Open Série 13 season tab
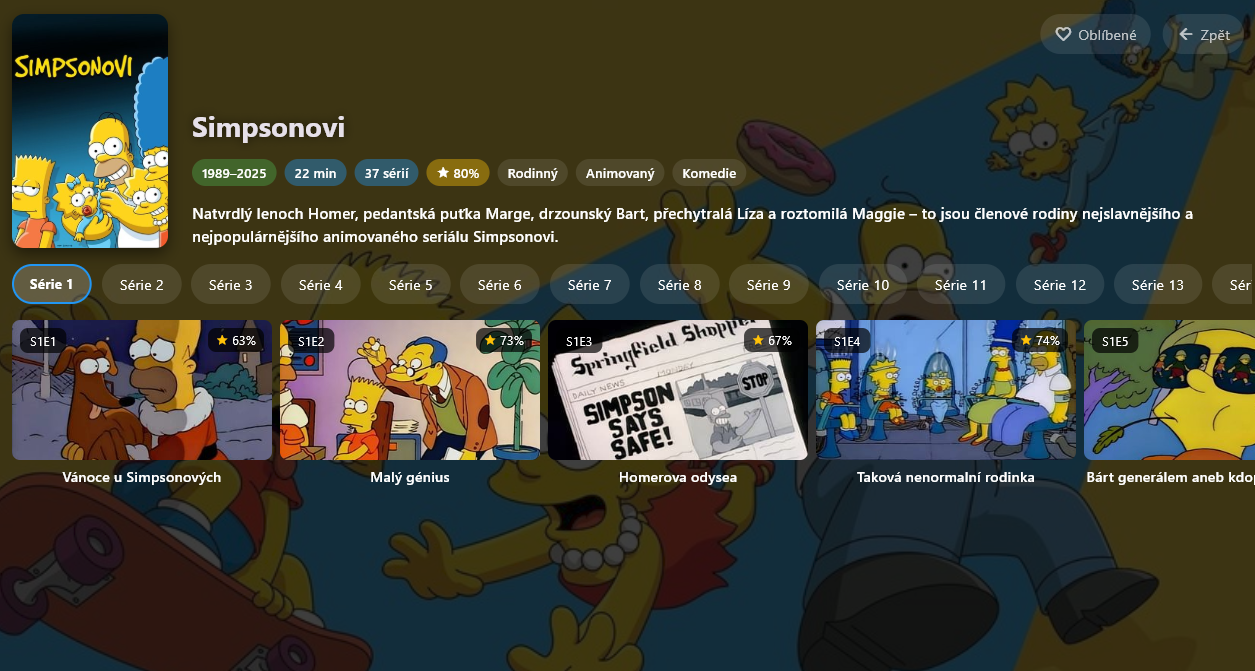The image size is (1255, 671). pyautogui.click(x=1158, y=284)
